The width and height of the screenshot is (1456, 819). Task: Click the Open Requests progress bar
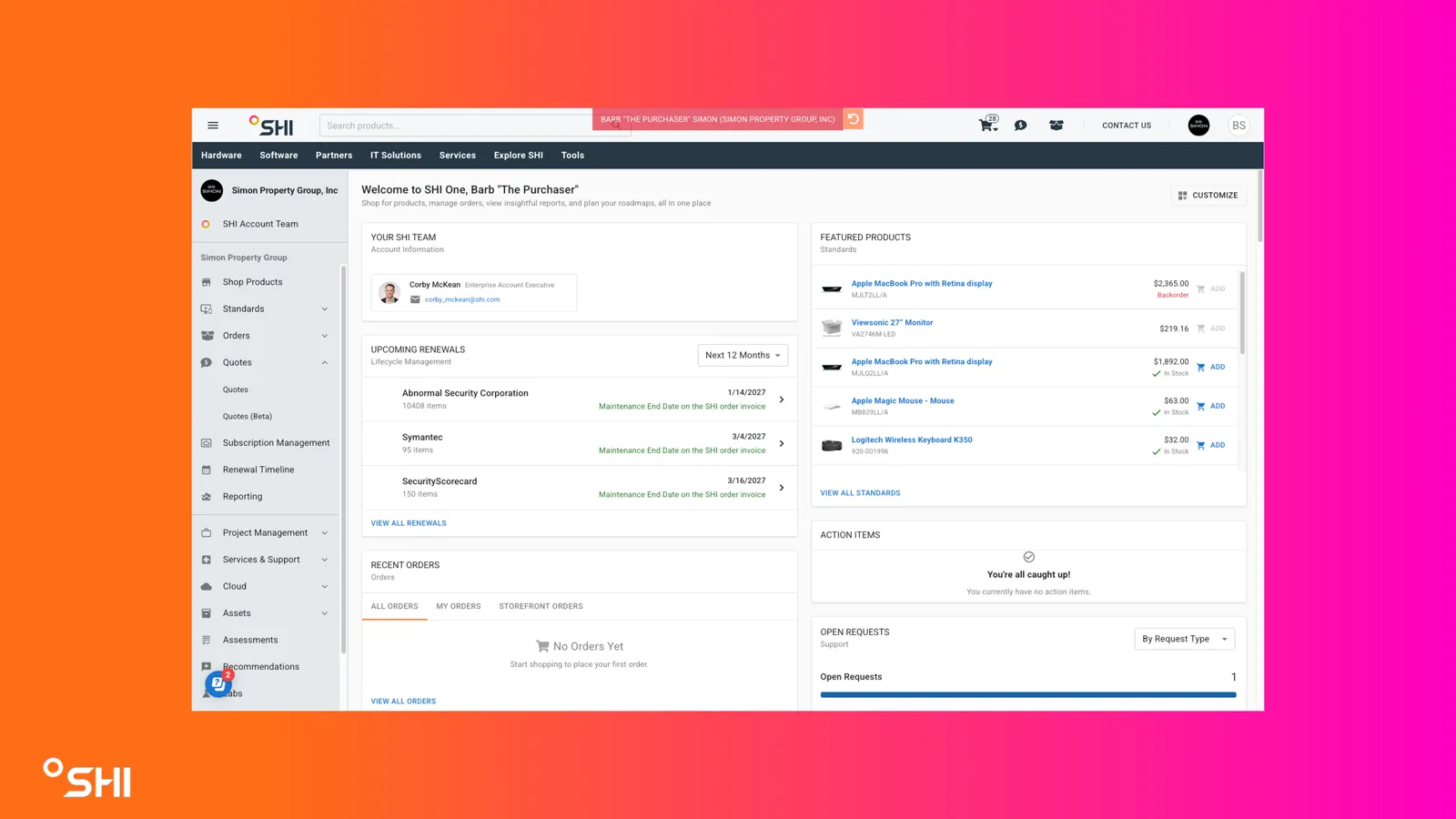click(x=1028, y=694)
